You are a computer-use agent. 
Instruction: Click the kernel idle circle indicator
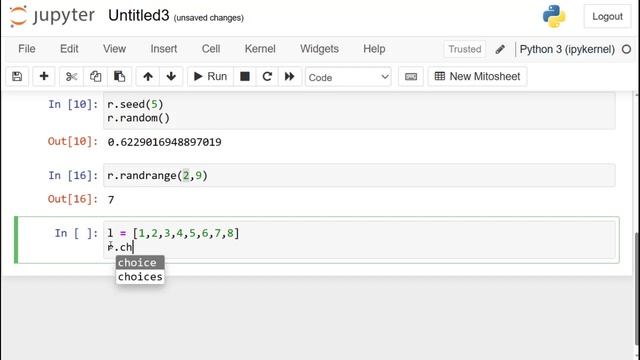tap(626, 49)
